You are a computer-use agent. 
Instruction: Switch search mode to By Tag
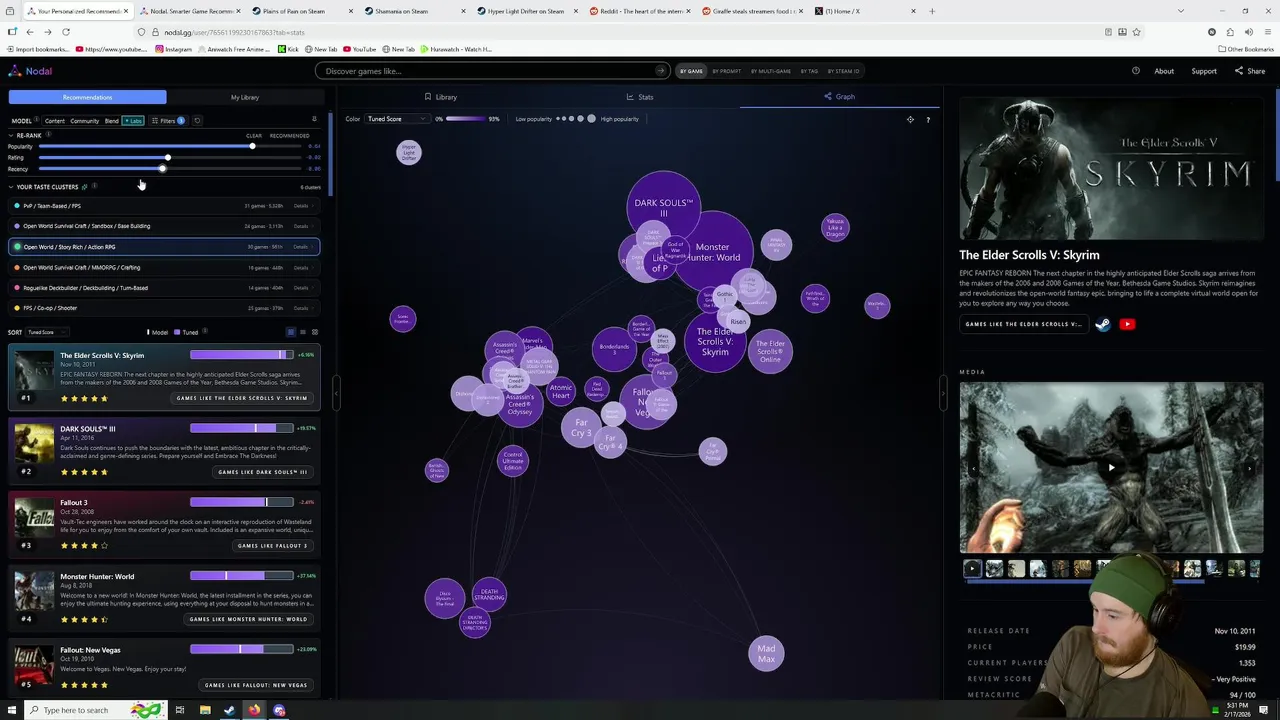(x=809, y=71)
